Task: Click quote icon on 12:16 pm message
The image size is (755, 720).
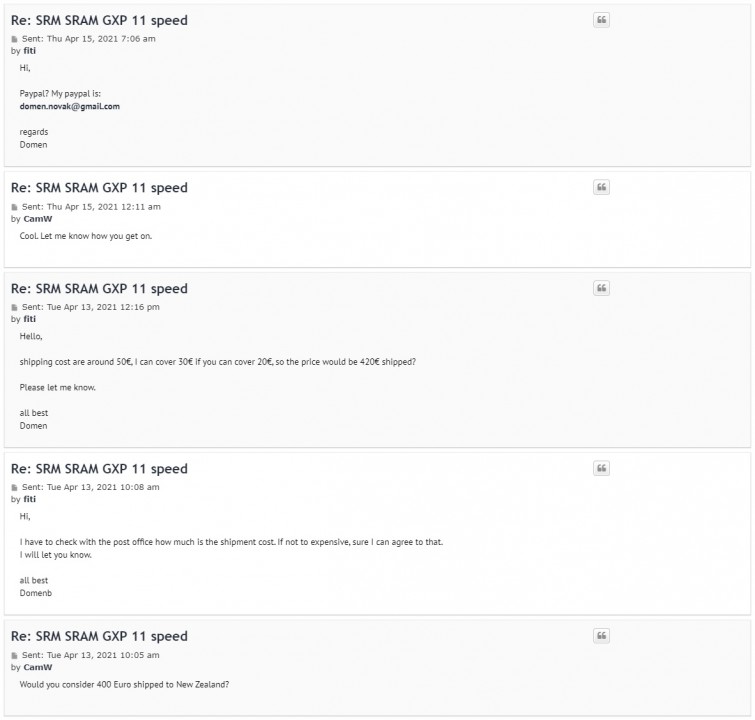Action: pos(601,288)
